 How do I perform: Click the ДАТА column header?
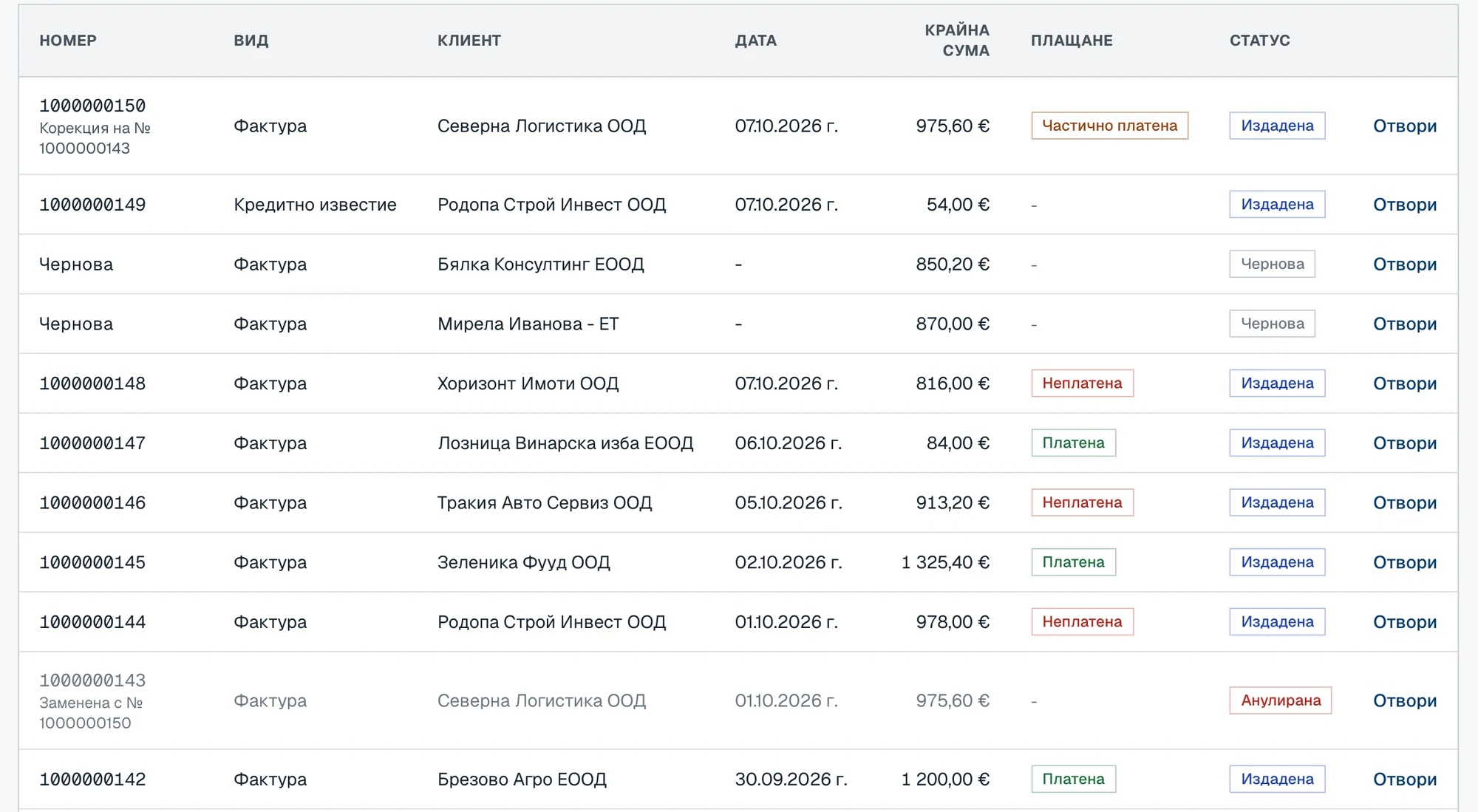[755, 41]
